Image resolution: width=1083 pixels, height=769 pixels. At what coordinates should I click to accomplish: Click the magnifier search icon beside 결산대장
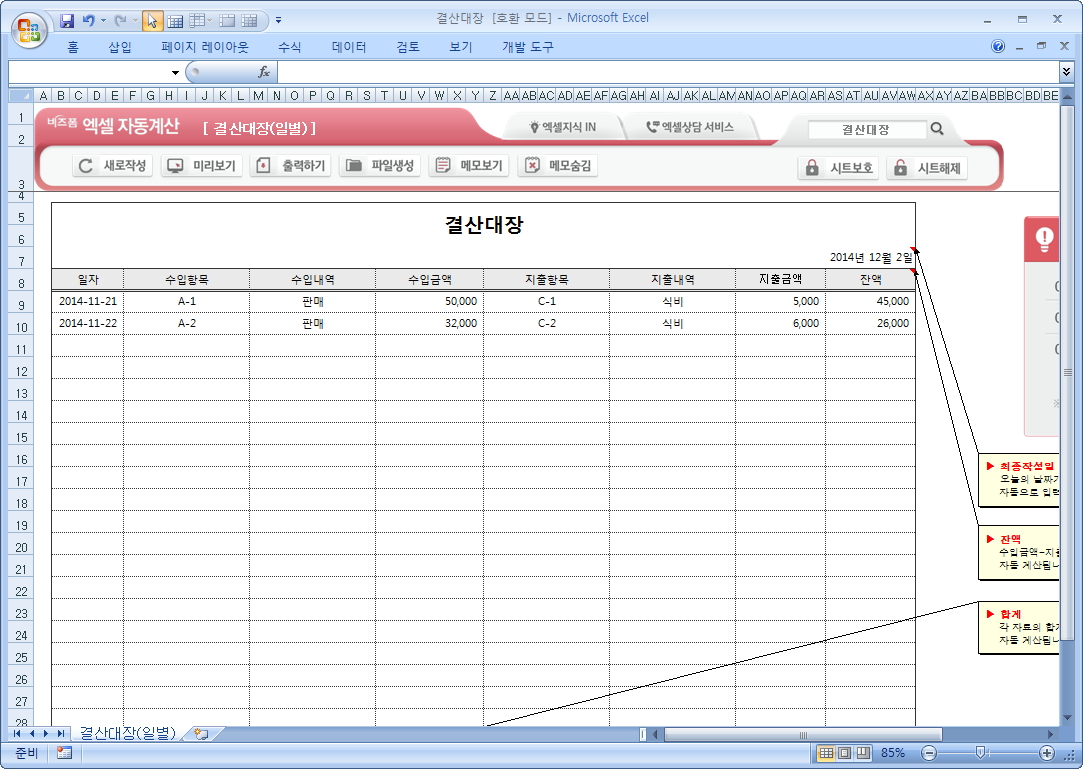[937, 129]
